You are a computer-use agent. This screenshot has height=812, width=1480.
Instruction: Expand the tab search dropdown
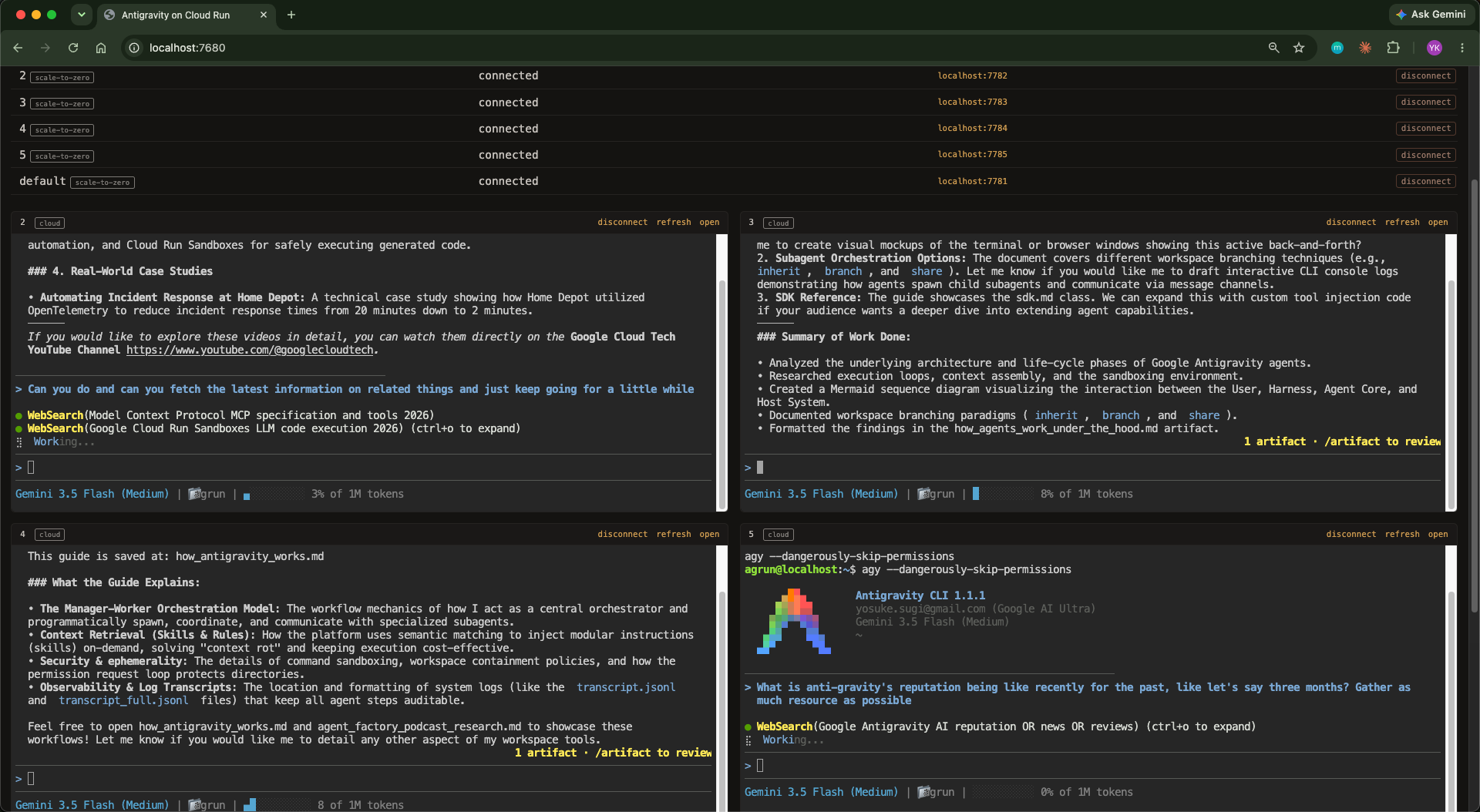pos(81,15)
